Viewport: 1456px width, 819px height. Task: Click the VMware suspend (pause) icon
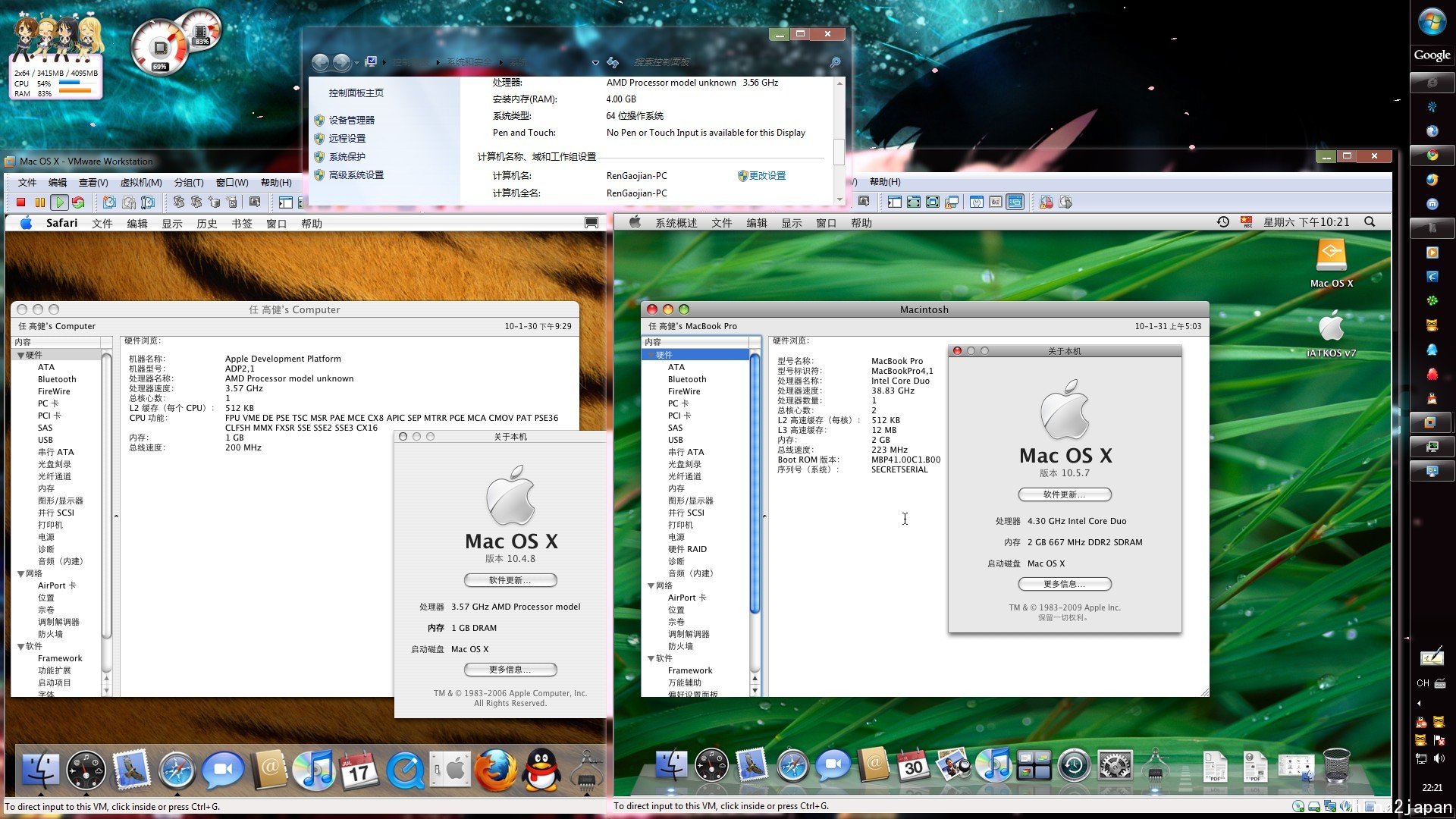click(40, 202)
